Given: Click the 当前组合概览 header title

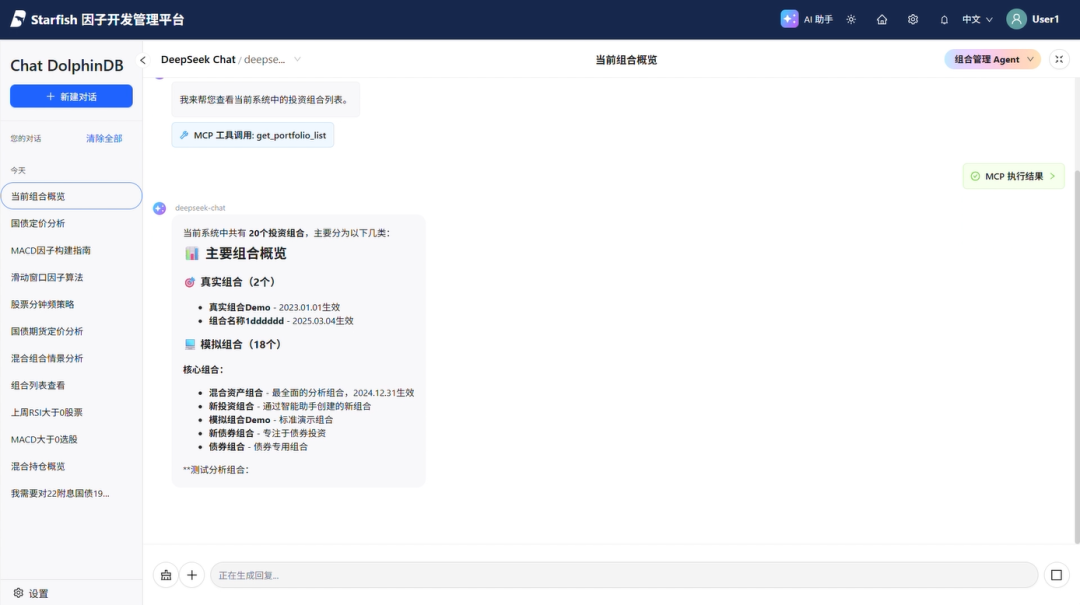Looking at the screenshot, I should pos(626,60).
